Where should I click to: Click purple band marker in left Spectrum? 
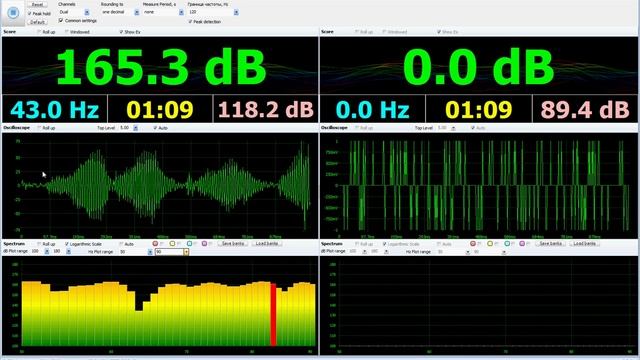[x=204, y=244]
